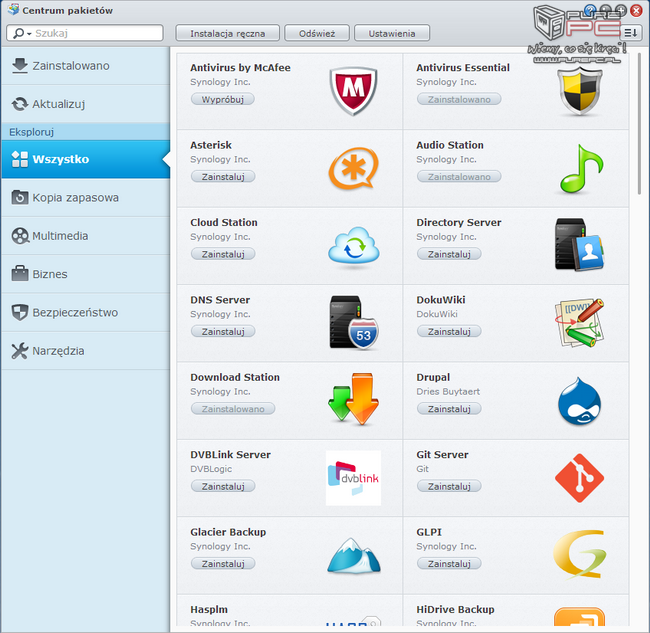Screen dimensions: 650x633
Task: Click the Hasplm package title
Action: click(x=209, y=609)
